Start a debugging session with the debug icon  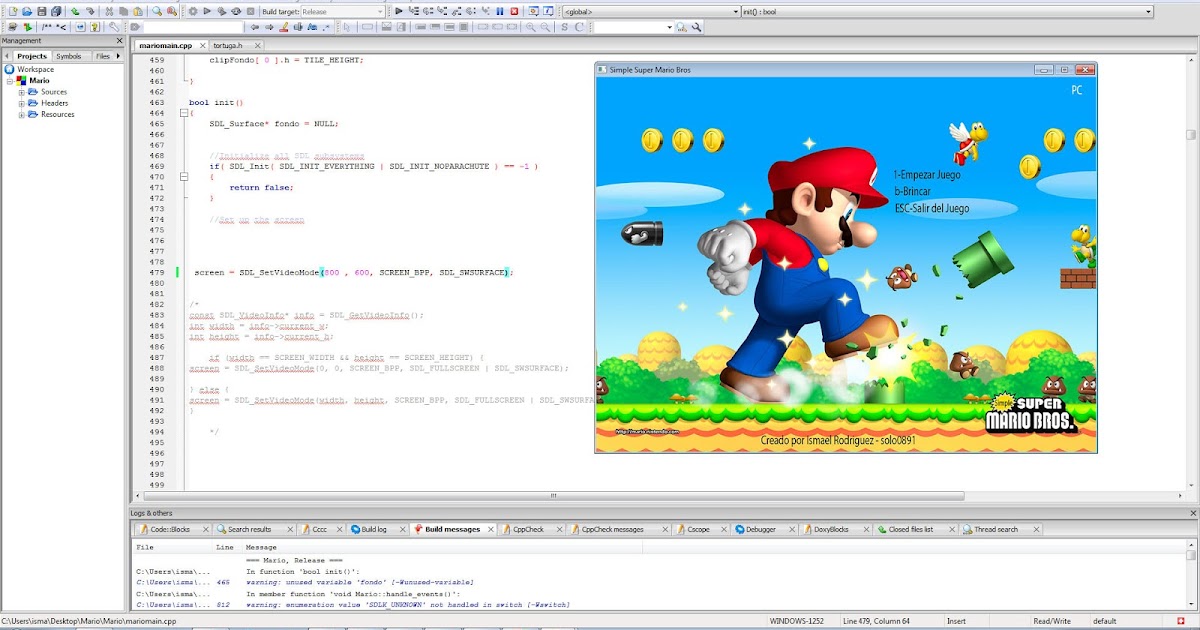pos(399,10)
